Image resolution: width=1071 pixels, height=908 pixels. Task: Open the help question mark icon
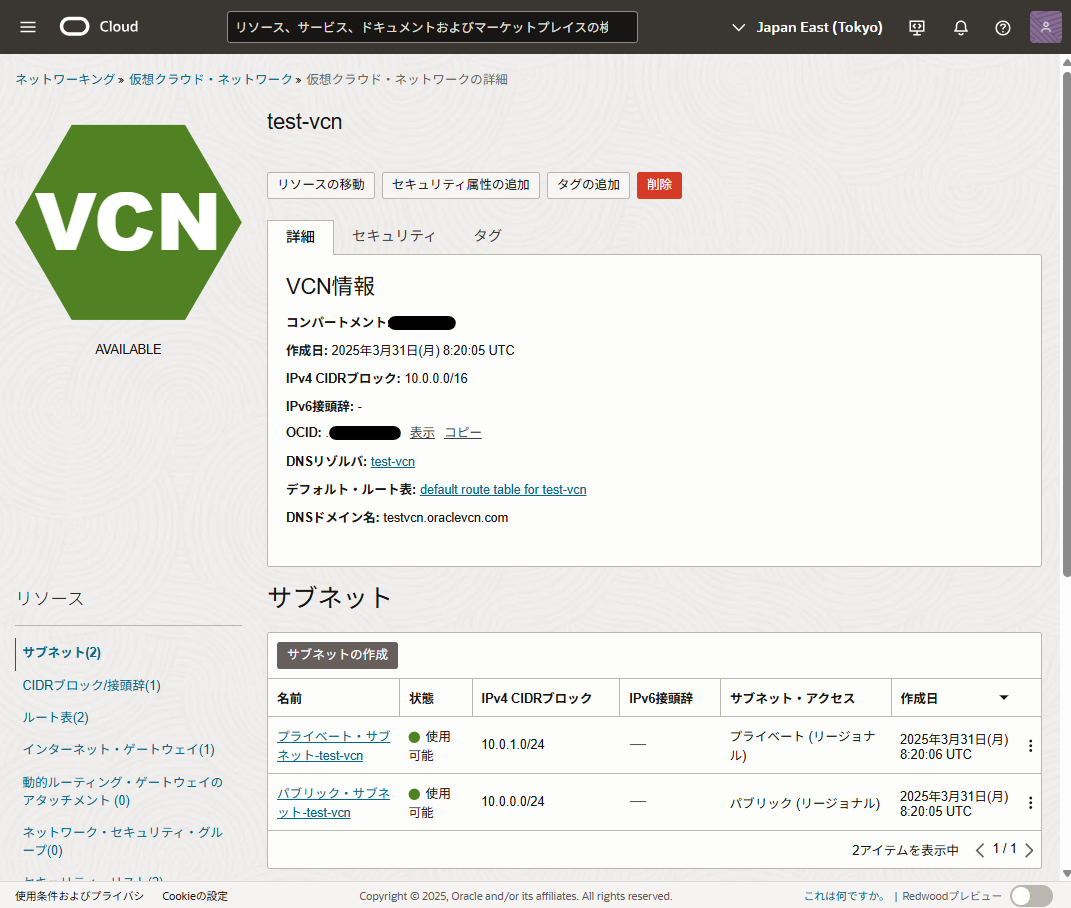pos(1003,27)
